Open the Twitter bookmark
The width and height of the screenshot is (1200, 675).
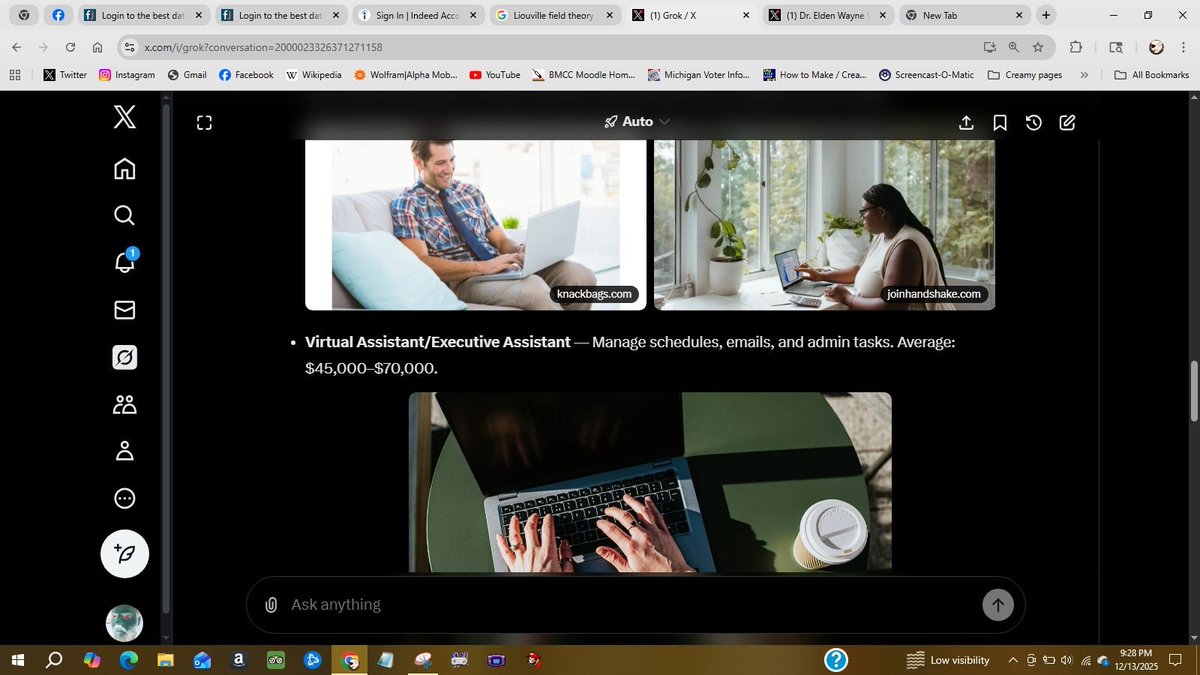coord(65,75)
